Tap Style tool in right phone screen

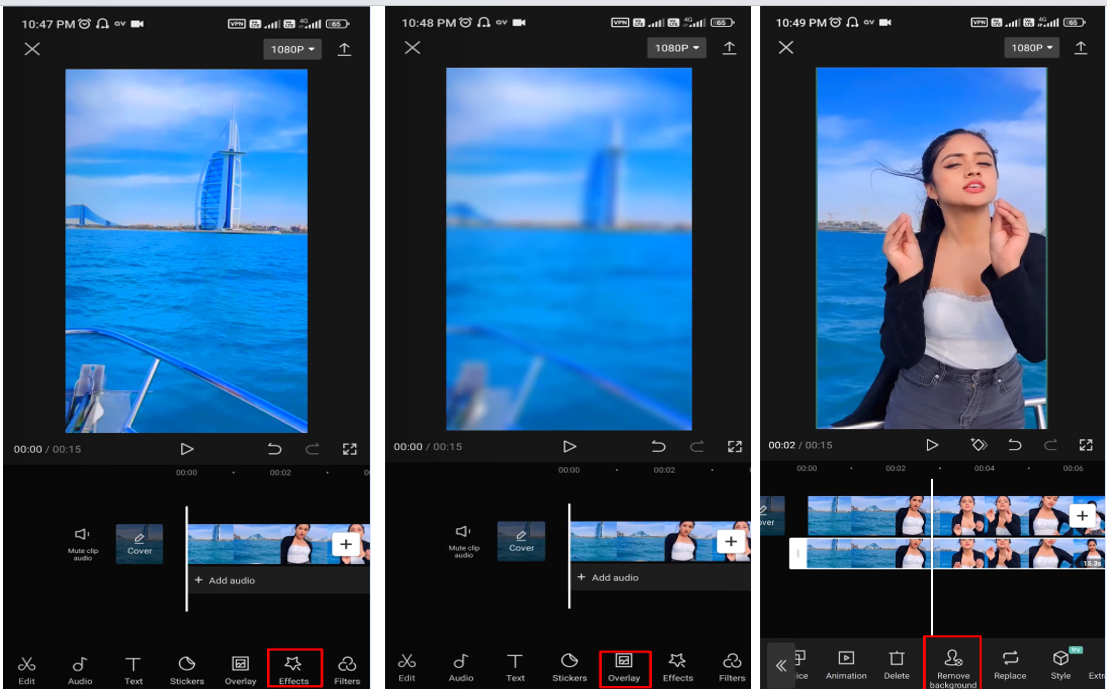pyautogui.click(x=1060, y=666)
